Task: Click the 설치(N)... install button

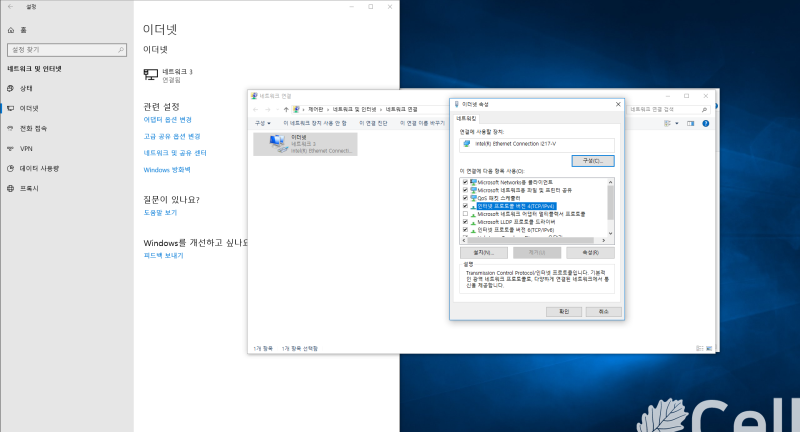Action: point(484,252)
